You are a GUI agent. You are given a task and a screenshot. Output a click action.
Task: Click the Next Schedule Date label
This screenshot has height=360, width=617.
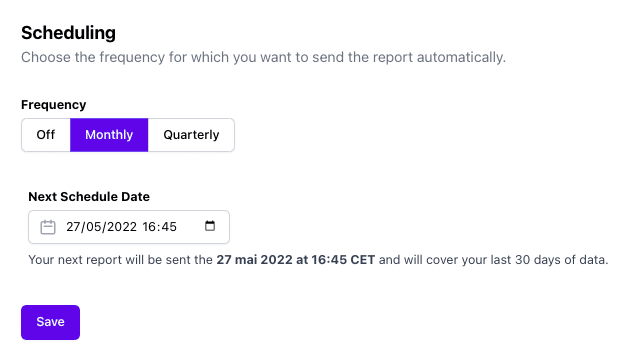coord(89,197)
